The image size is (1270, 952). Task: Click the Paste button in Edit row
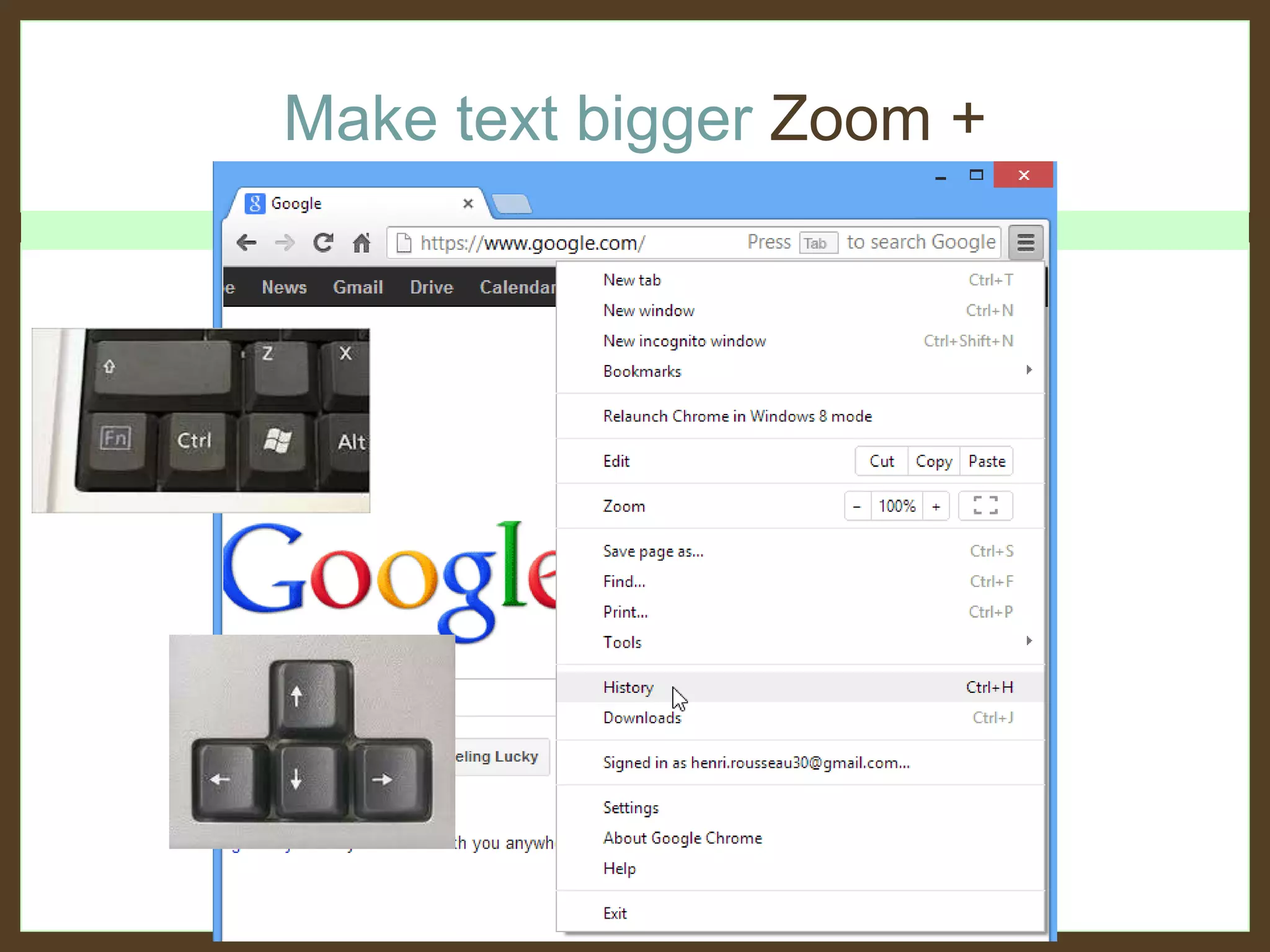click(987, 461)
